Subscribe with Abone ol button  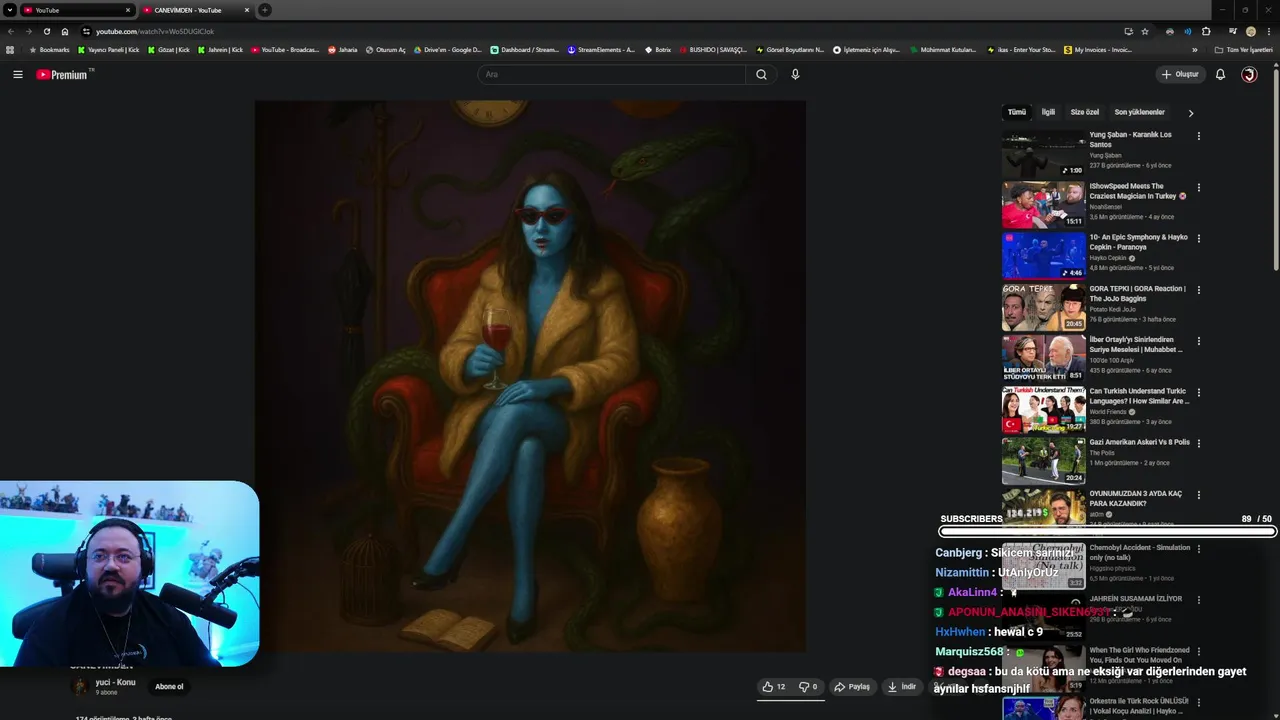169,687
